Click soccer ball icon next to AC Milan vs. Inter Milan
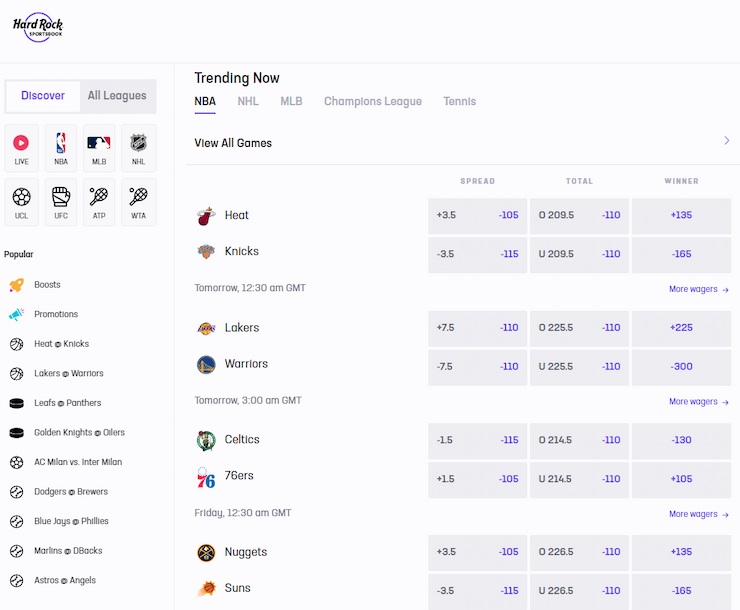Image resolution: width=740 pixels, height=610 pixels. [17, 462]
